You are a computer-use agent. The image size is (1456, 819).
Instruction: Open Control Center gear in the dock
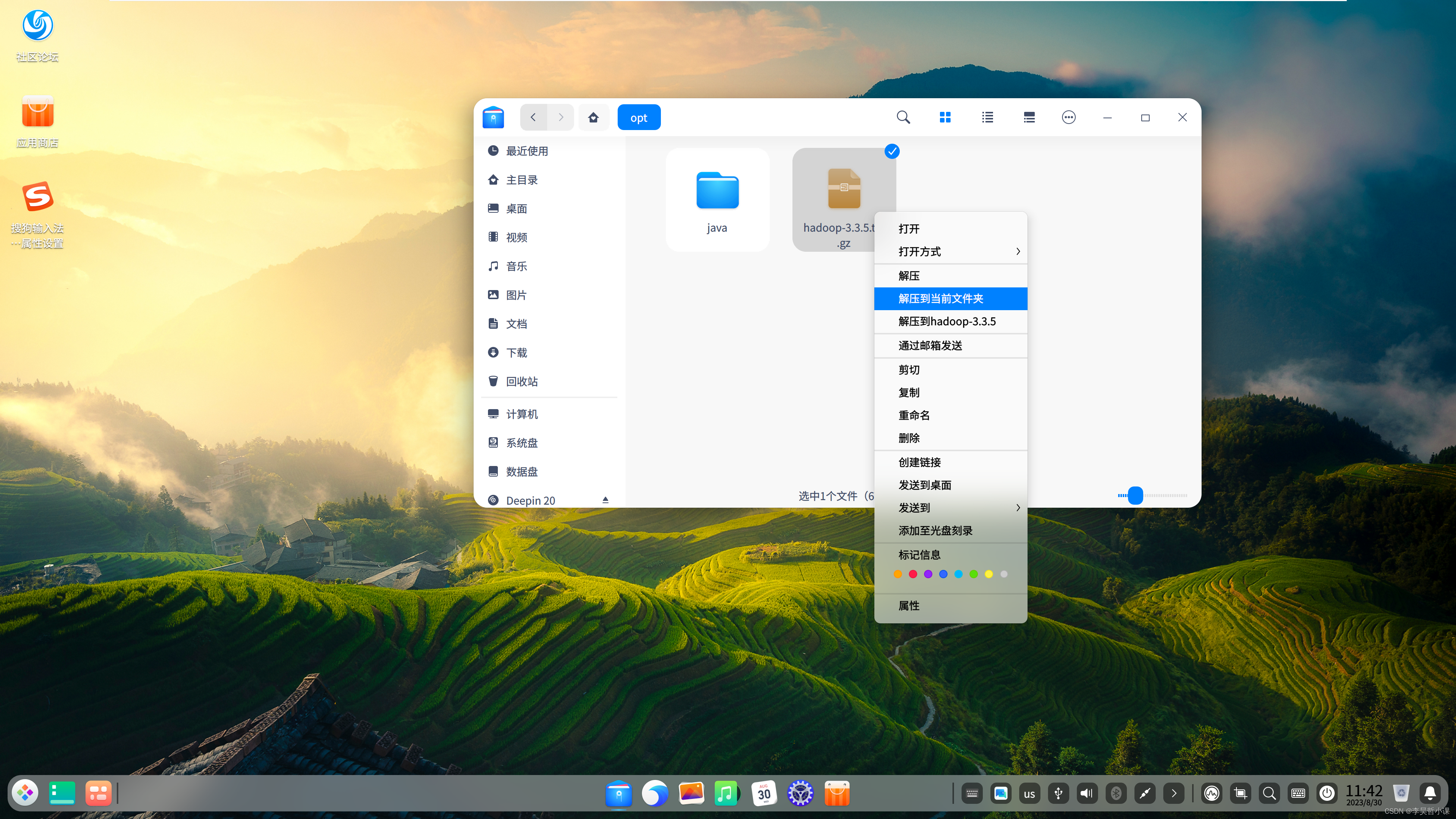coord(800,793)
